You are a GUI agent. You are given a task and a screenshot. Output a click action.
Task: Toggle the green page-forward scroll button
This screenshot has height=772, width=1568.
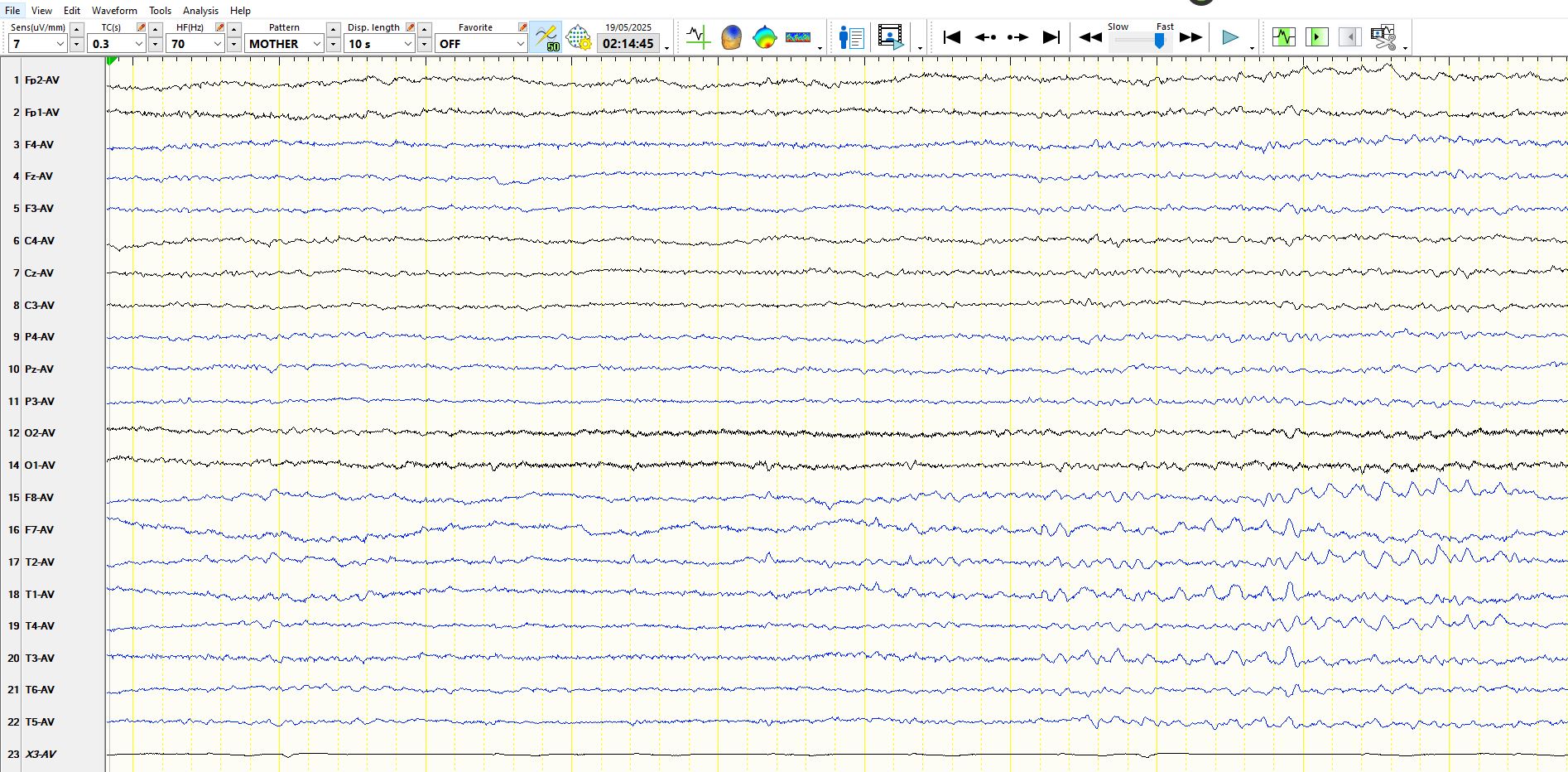click(1316, 37)
